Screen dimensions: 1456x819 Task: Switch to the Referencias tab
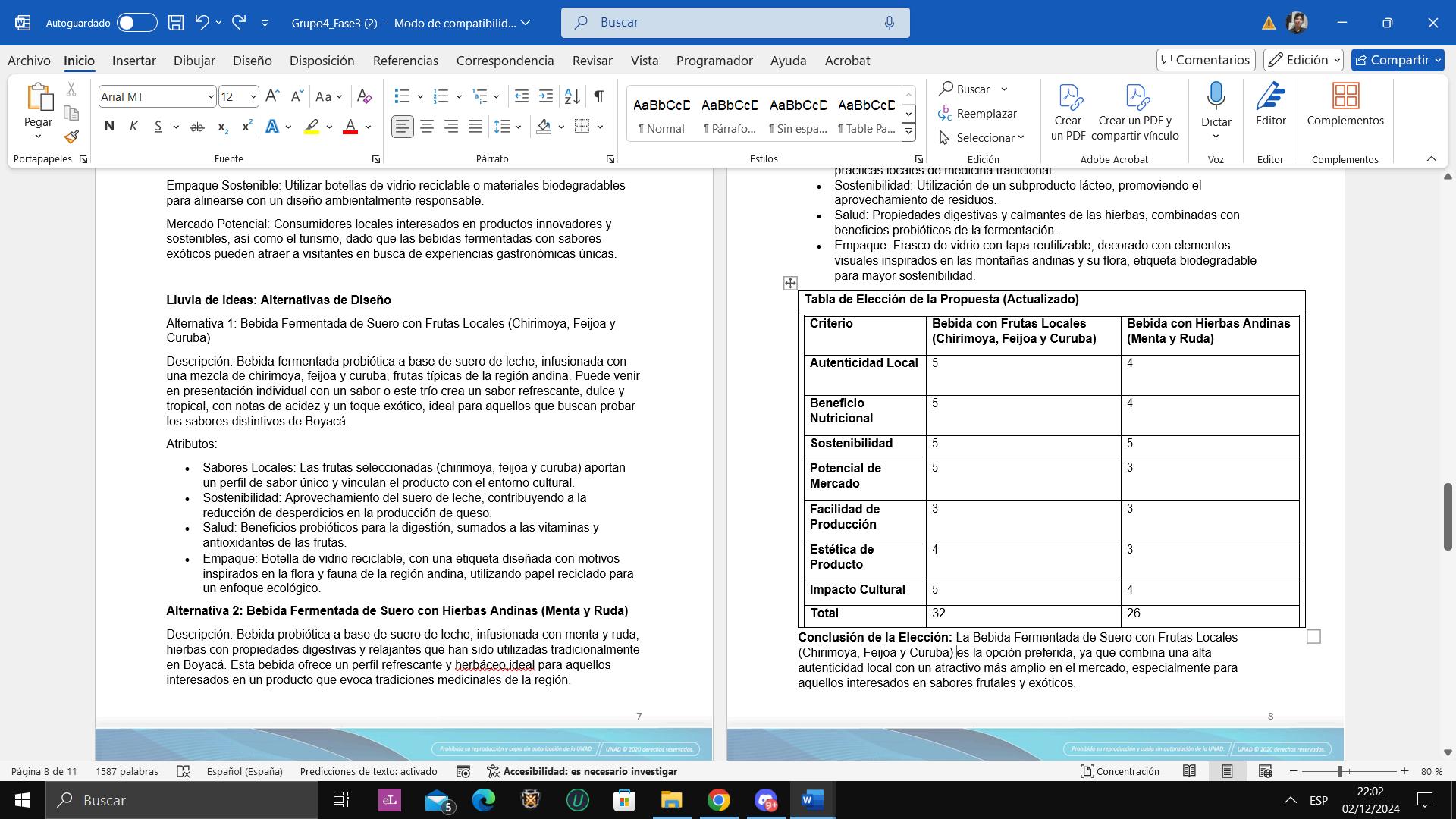coord(406,61)
